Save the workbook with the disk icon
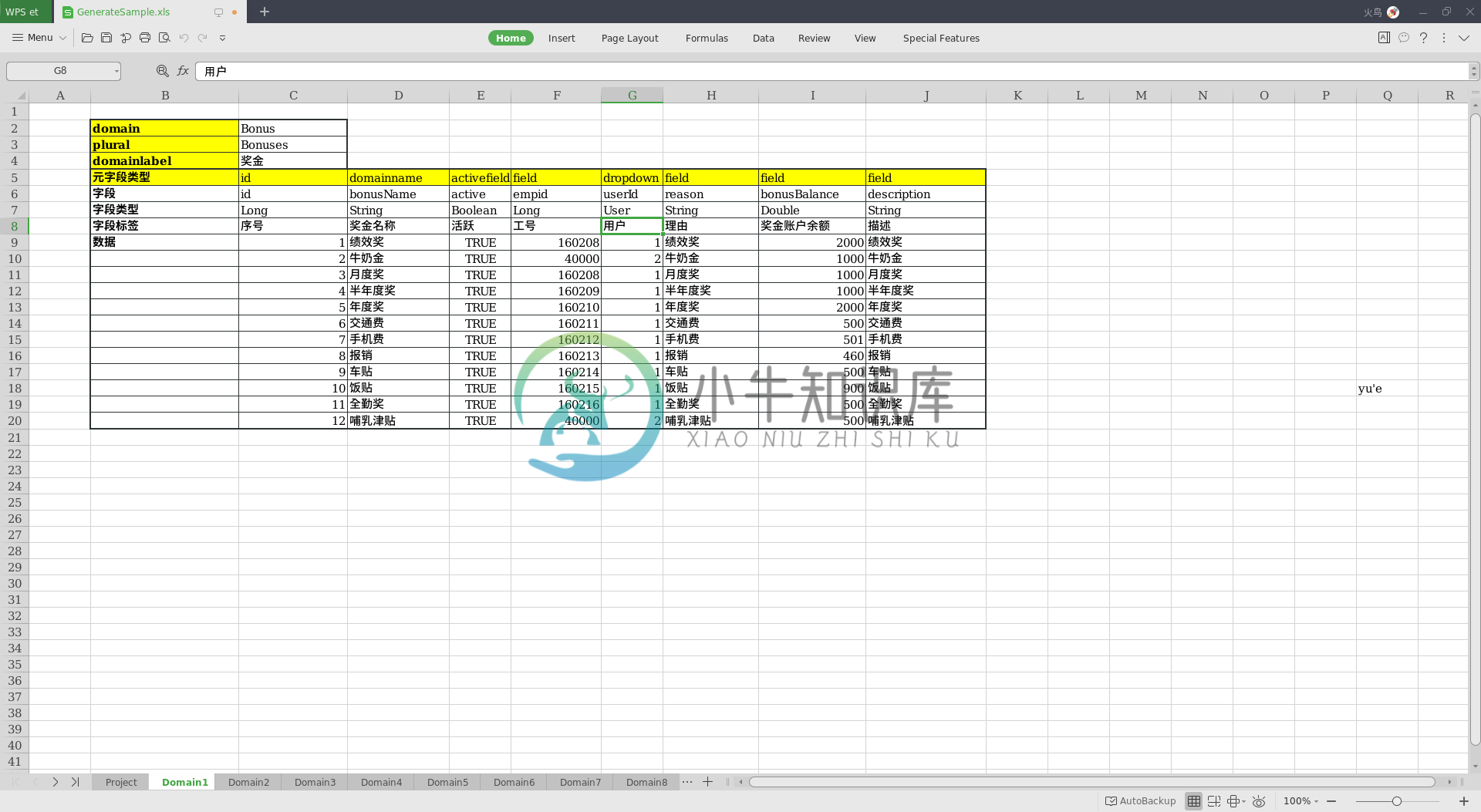Image resolution: width=1481 pixels, height=812 pixels. [x=106, y=38]
